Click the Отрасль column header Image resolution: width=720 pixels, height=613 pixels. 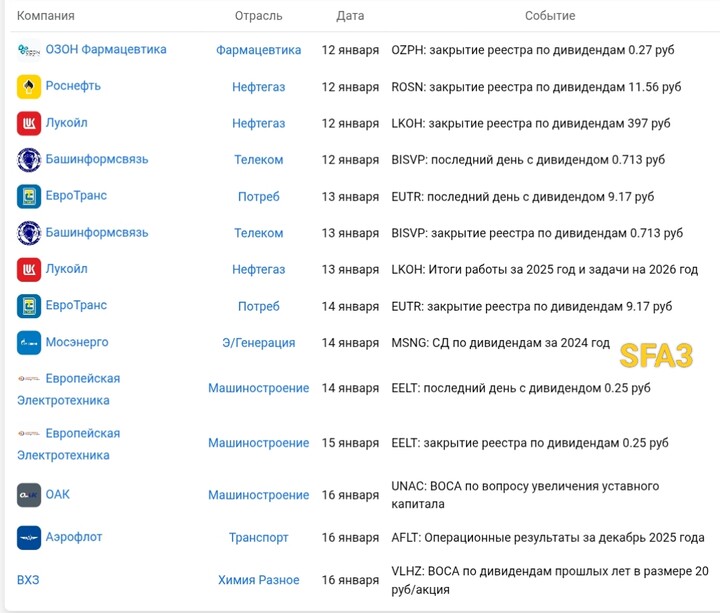[x=258, y=16]
